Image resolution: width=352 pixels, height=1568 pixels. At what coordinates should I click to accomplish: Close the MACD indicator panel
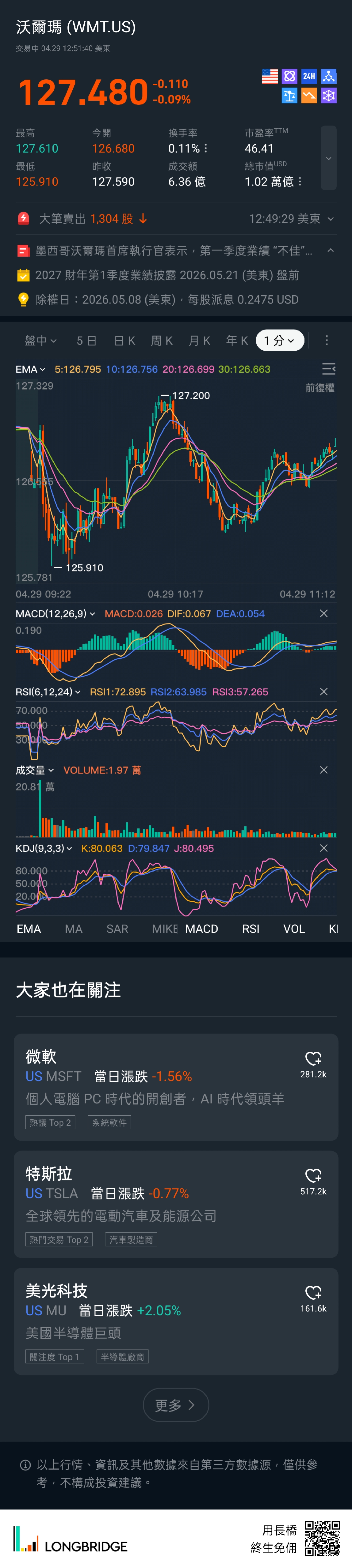[323, 613]
